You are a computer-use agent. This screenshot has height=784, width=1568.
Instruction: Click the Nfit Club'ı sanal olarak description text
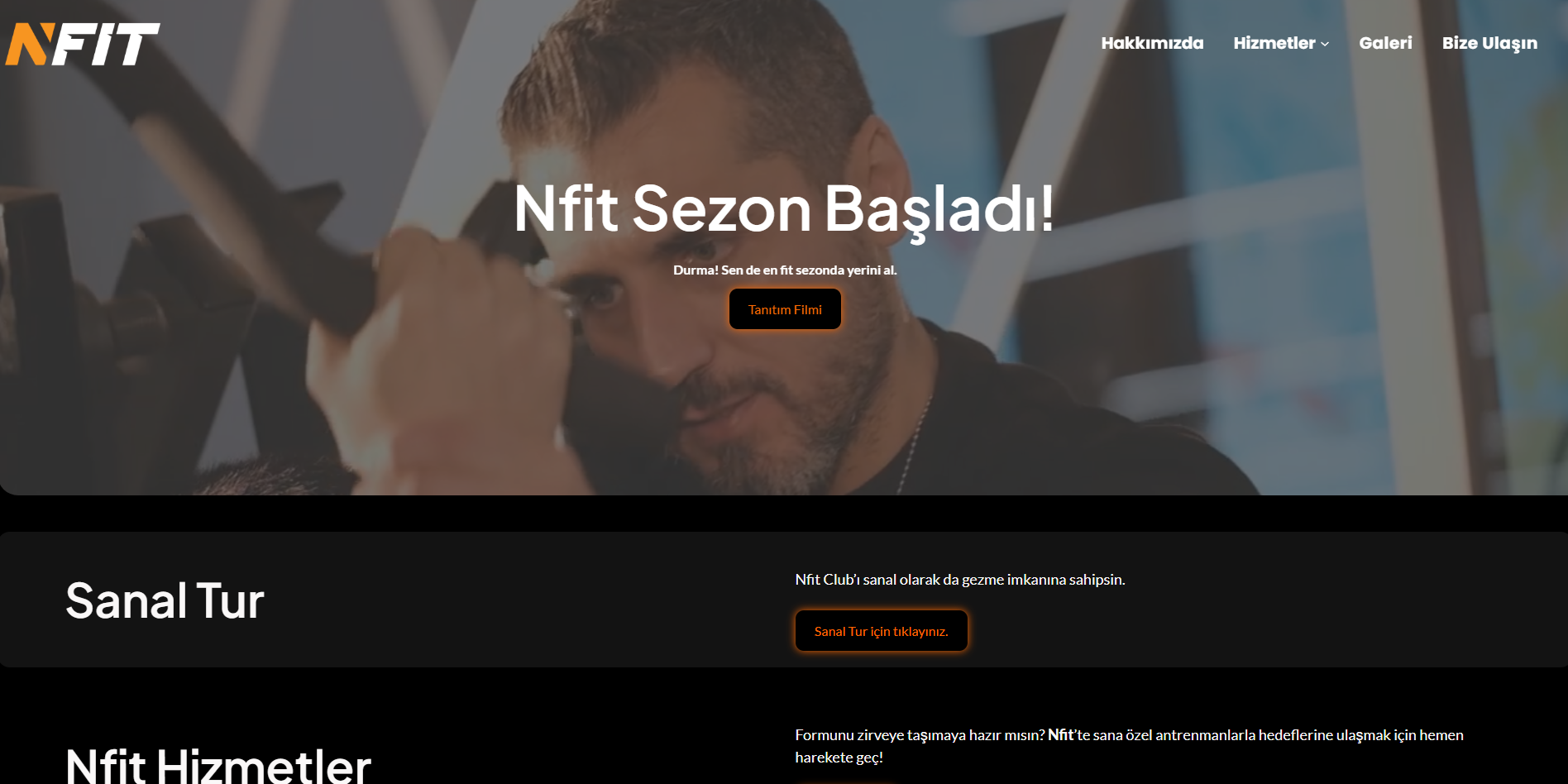coord(960,580)
